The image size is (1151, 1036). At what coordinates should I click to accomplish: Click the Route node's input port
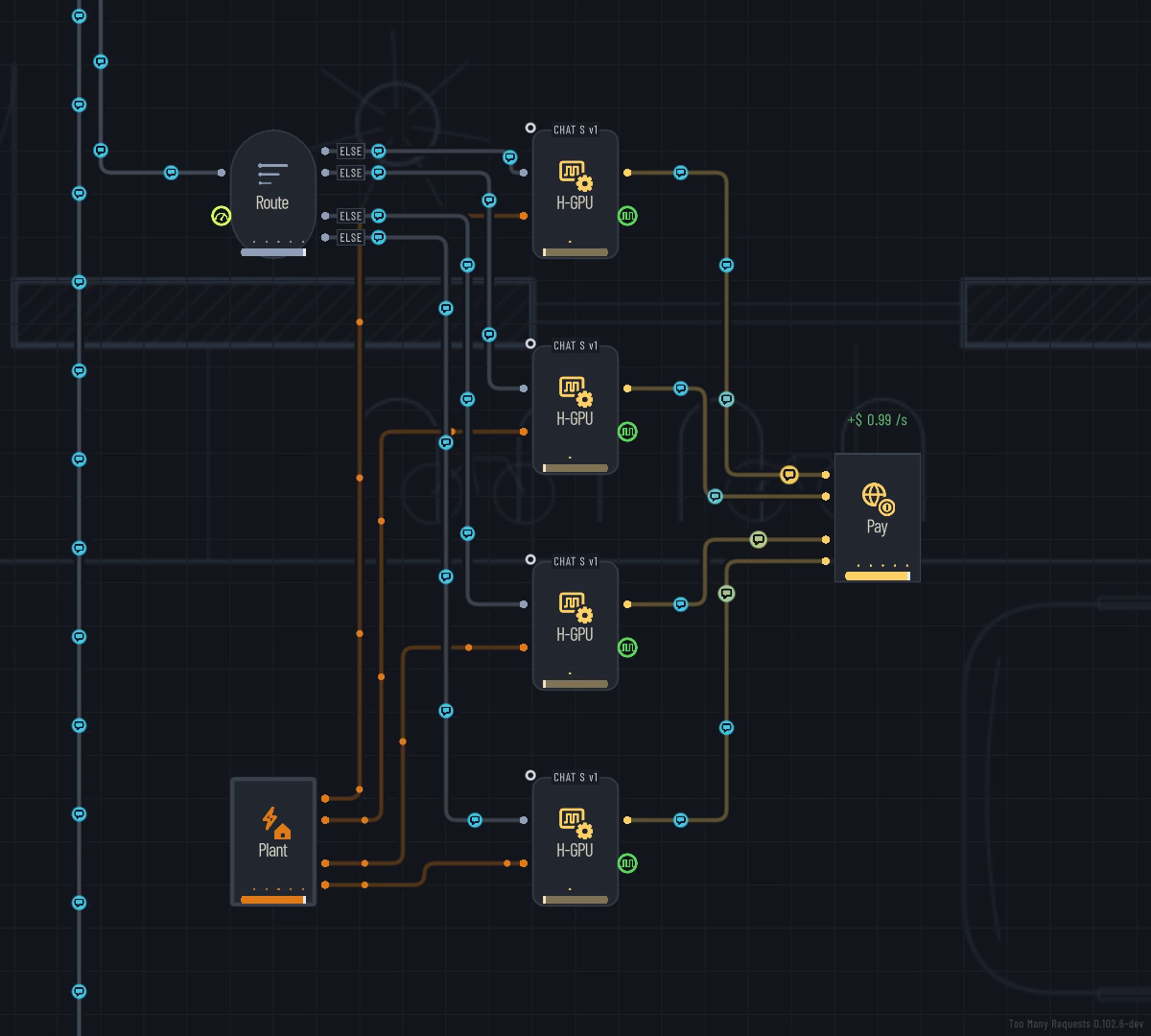222,173
